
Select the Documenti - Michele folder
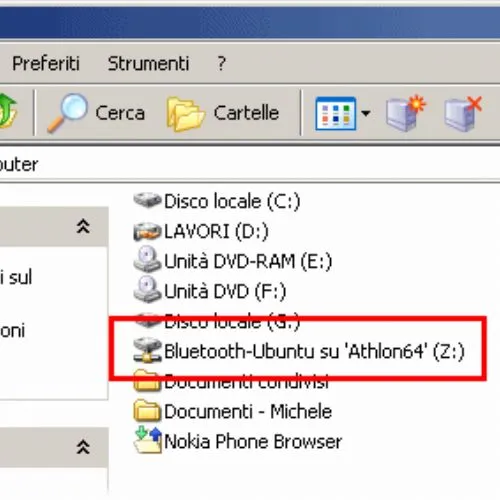[x=232, y=411]
